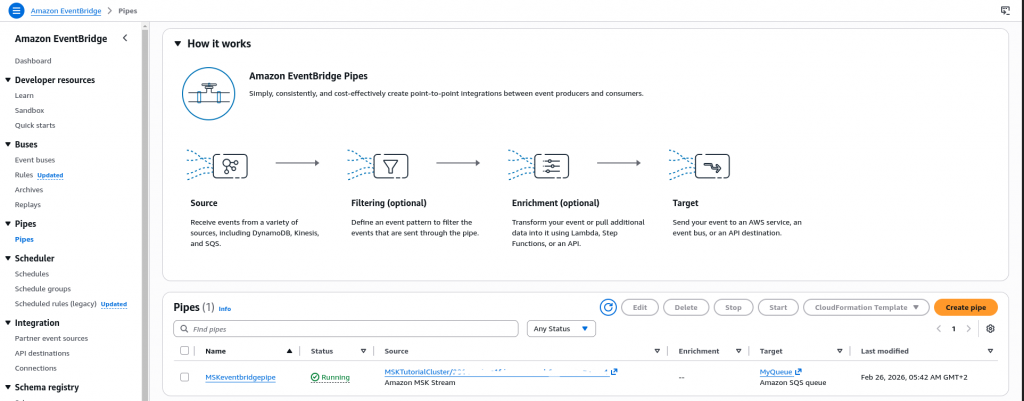Viewport: 1024px width, 401px height.
Task: Collapse the How it works section
Action: 177,44
